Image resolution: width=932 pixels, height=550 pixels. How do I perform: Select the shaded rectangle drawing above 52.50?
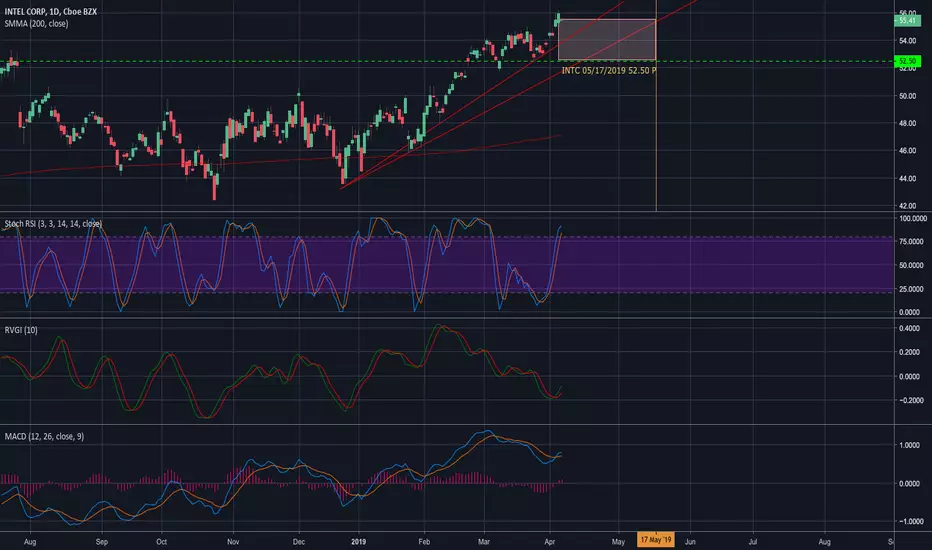point(607,40)
